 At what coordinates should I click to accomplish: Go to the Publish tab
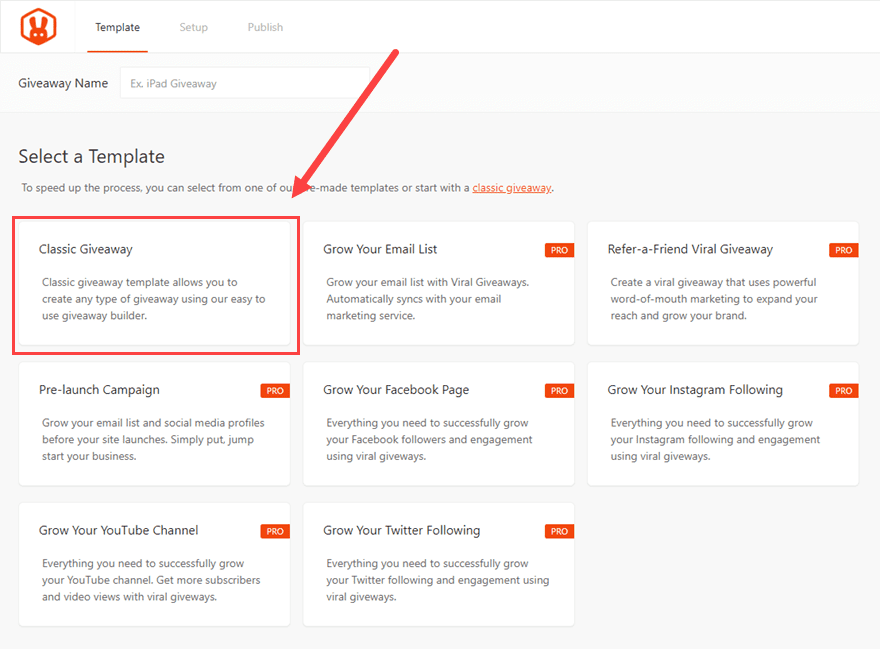[x=265, y=27]
